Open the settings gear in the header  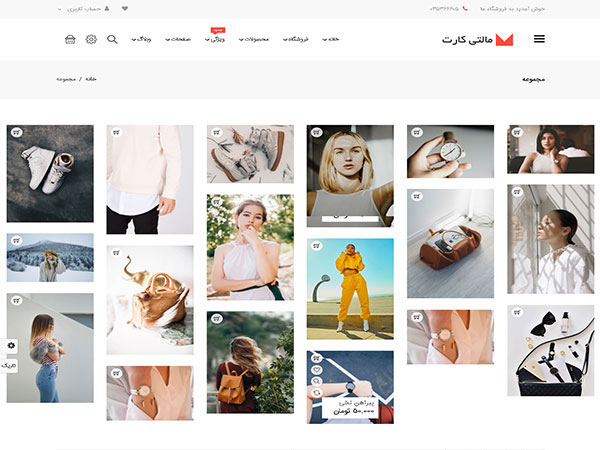tap(91, 39)
